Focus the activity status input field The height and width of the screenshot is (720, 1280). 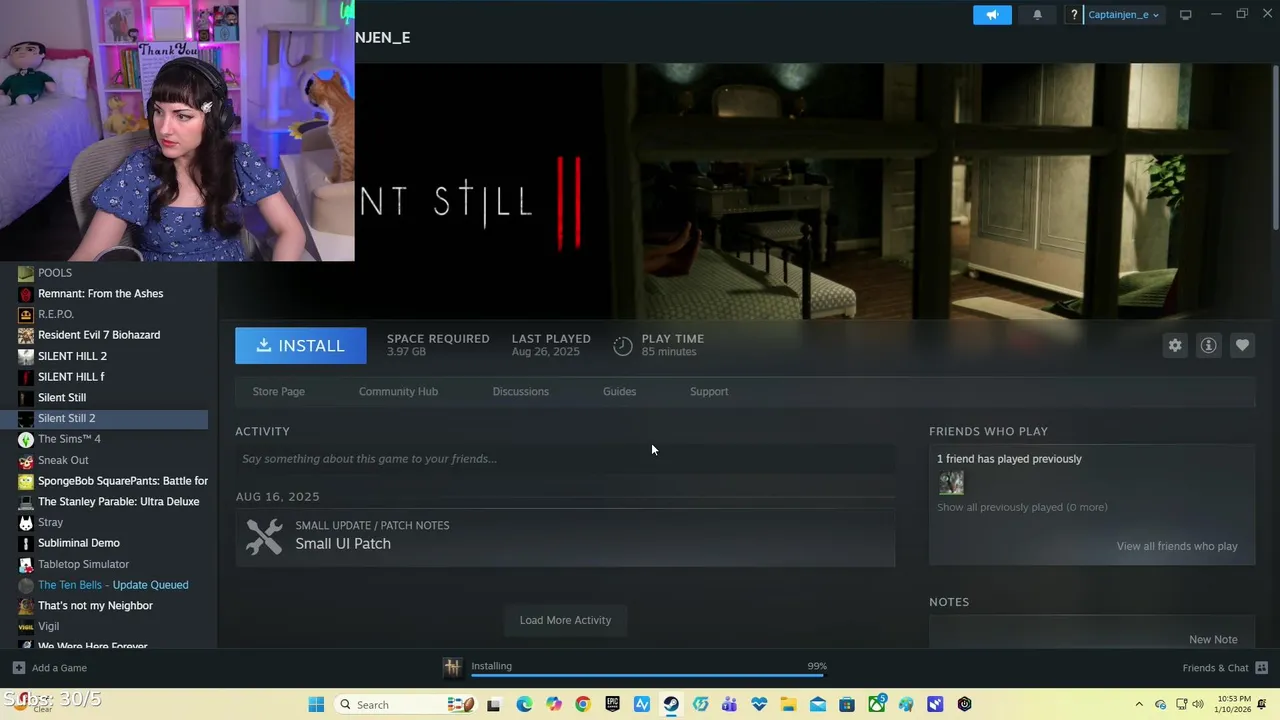[565, 459]
